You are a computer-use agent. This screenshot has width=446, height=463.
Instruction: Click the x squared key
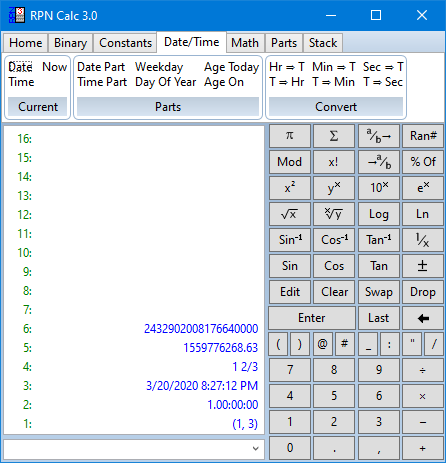pos(289,188)
